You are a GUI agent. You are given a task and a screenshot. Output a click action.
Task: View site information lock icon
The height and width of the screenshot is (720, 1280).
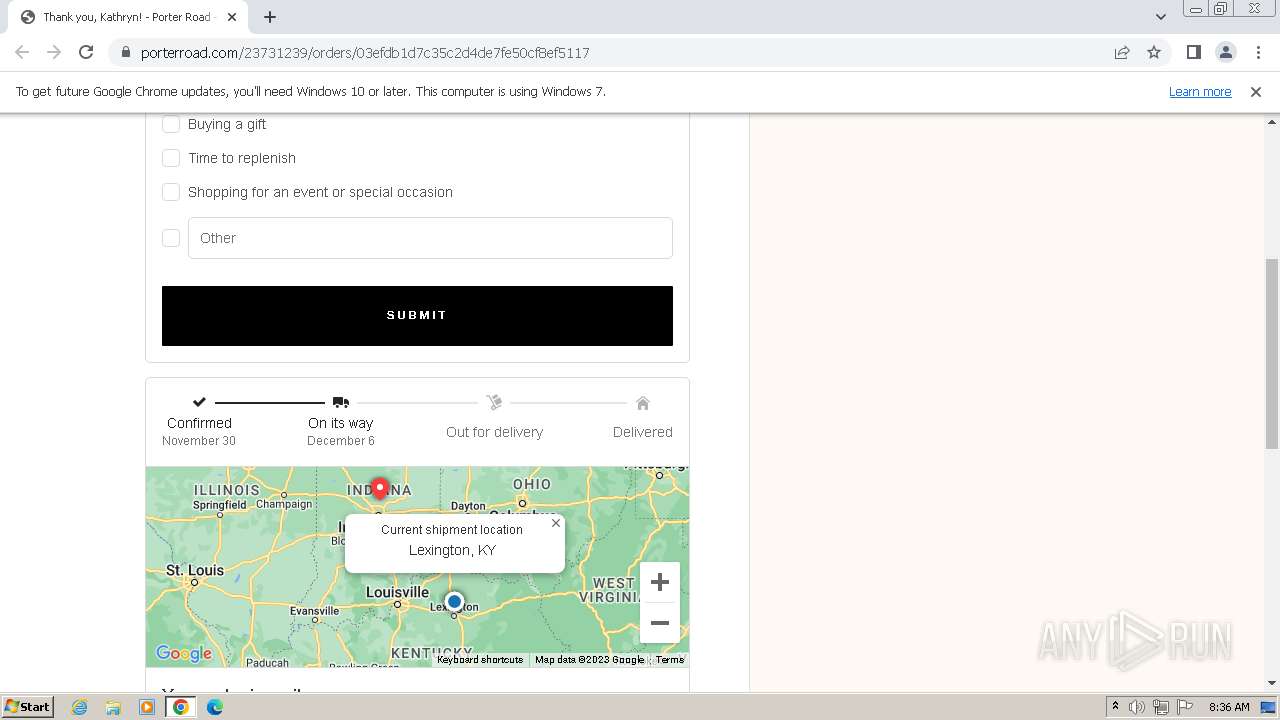click(126, 53)
